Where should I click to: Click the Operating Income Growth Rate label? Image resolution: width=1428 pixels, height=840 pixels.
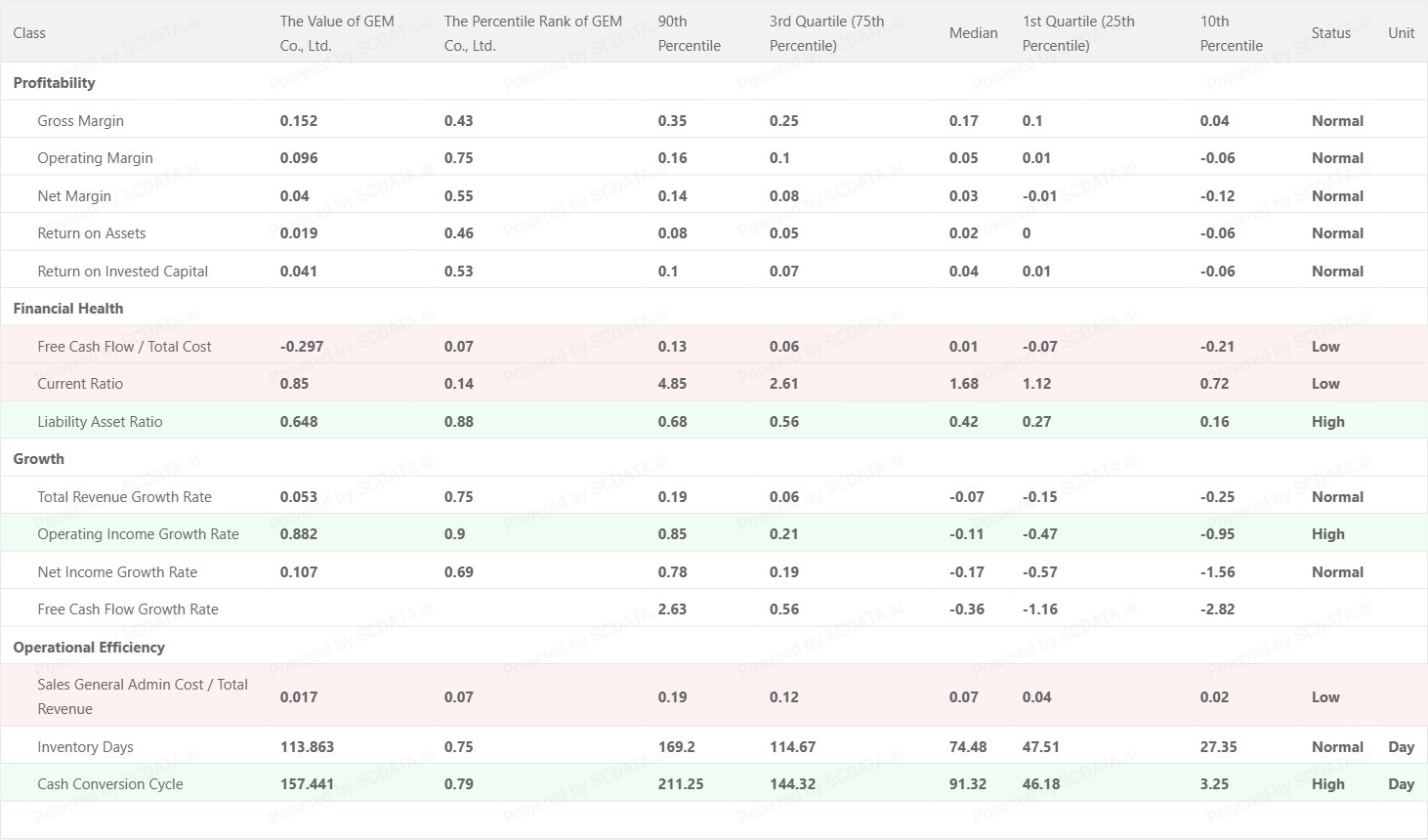[138, 534]
